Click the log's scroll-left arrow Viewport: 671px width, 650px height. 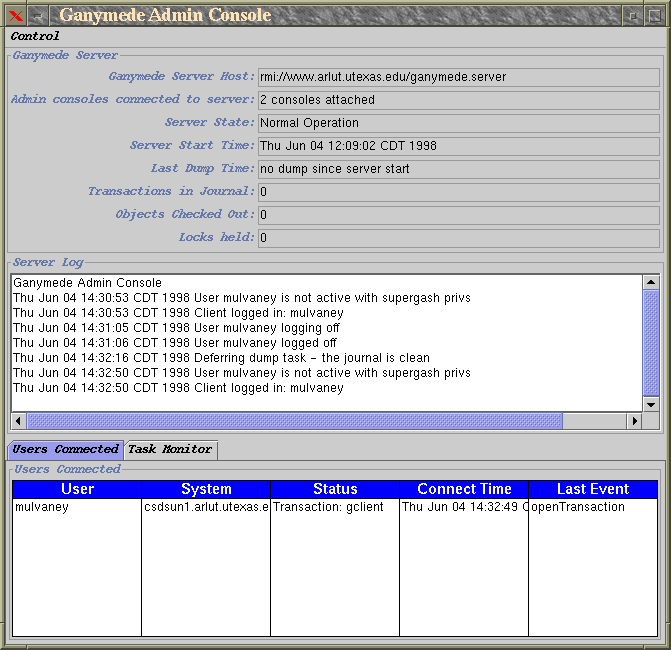[18, 421]
